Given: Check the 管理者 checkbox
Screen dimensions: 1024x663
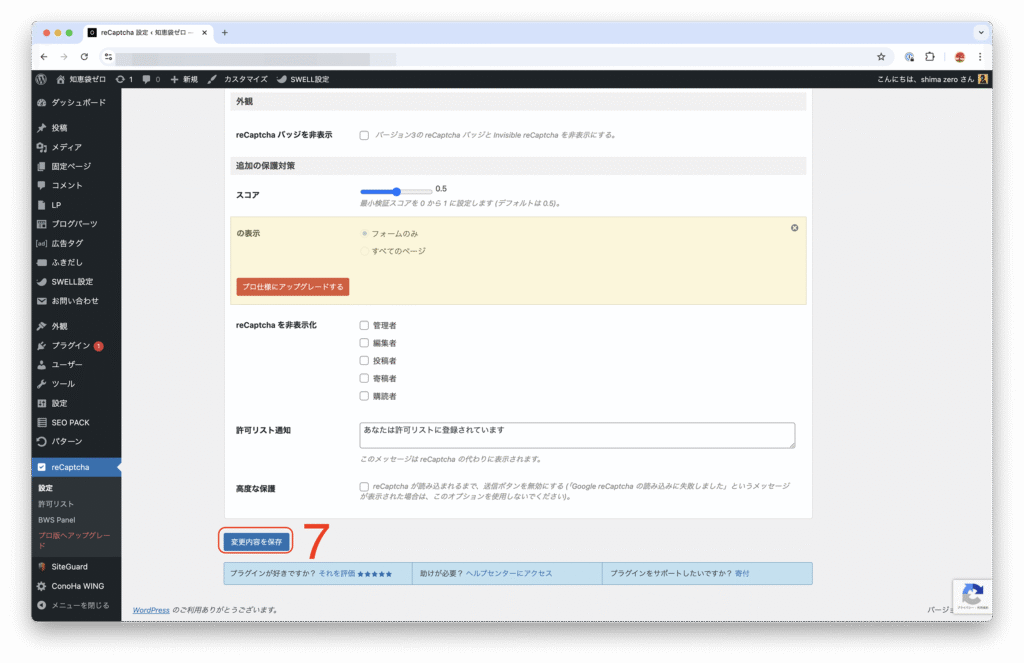Looking at the screenshot, I should click(x=364, y=325).
